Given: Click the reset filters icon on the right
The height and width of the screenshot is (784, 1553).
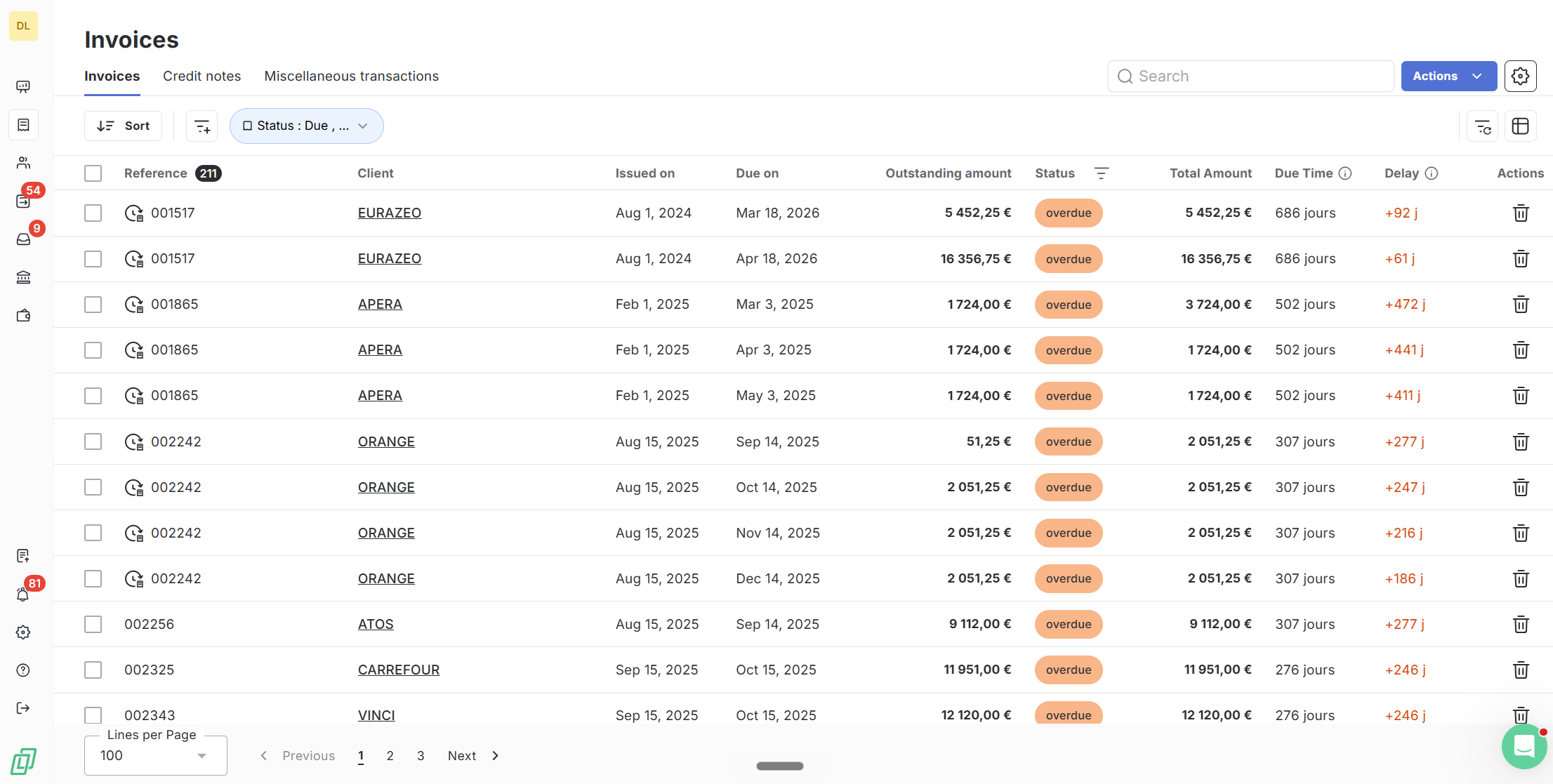Looking at the screenshot, I should [x=1483, y=126].
